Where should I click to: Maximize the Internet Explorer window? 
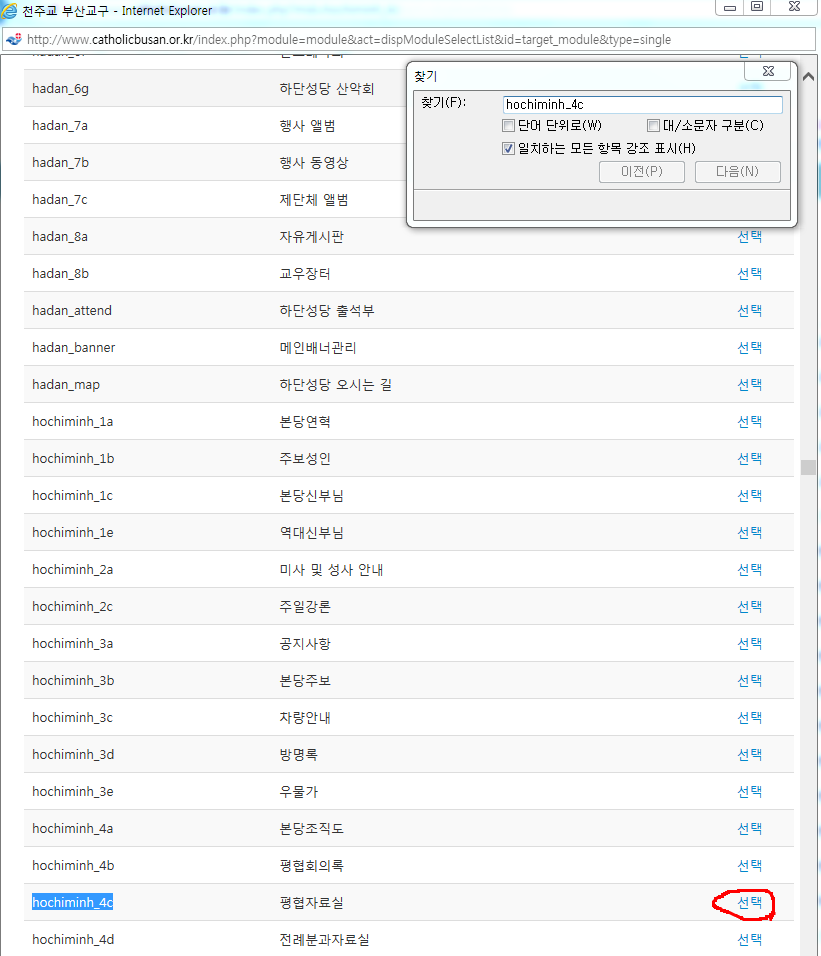tap(757, 7)
